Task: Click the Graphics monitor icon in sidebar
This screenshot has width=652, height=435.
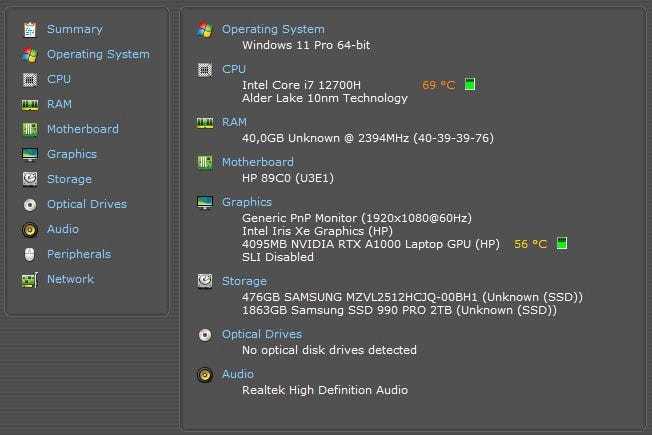Action: [x=30, y=154]
